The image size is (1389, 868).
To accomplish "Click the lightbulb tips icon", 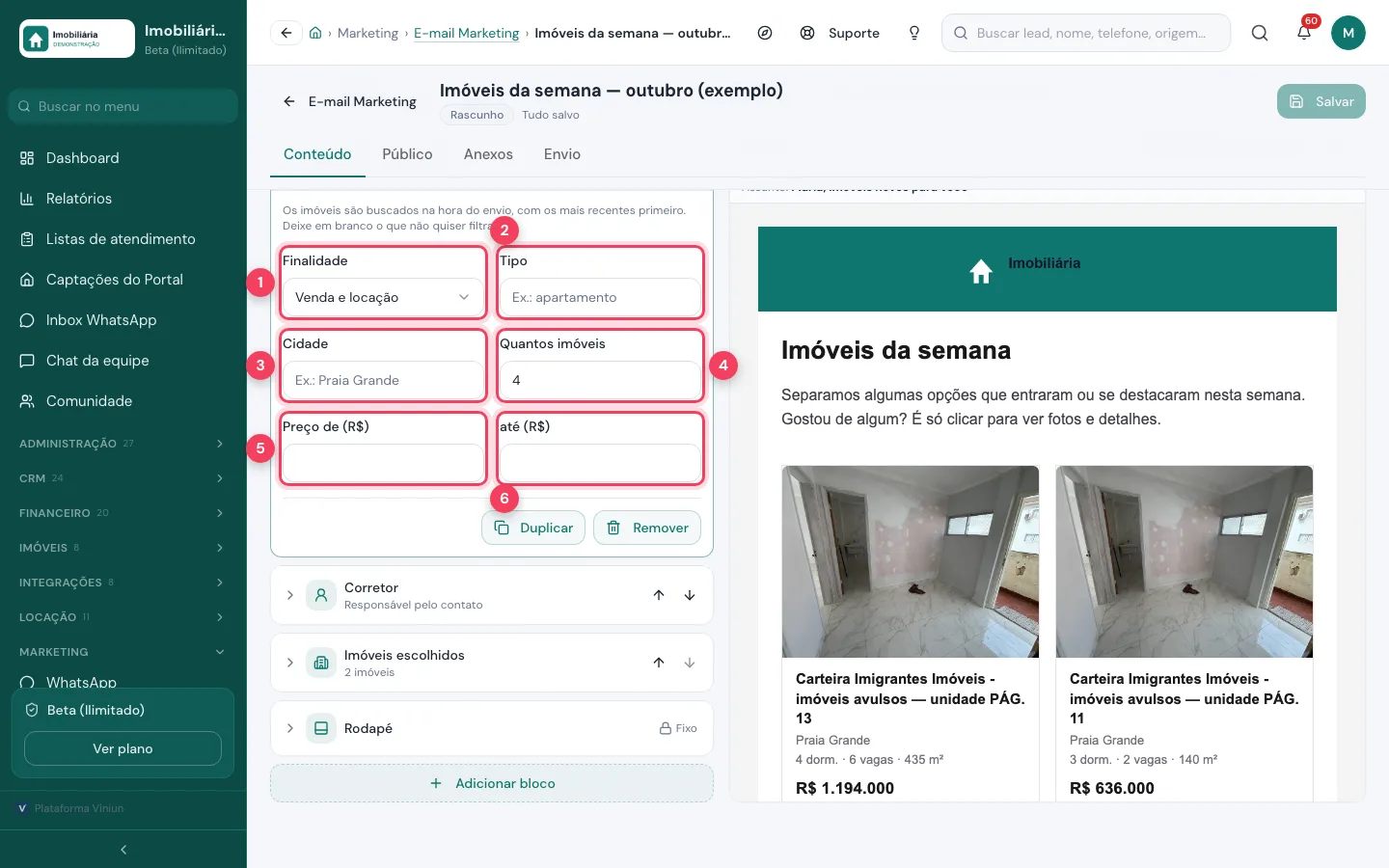I will [x=914, y=33].
